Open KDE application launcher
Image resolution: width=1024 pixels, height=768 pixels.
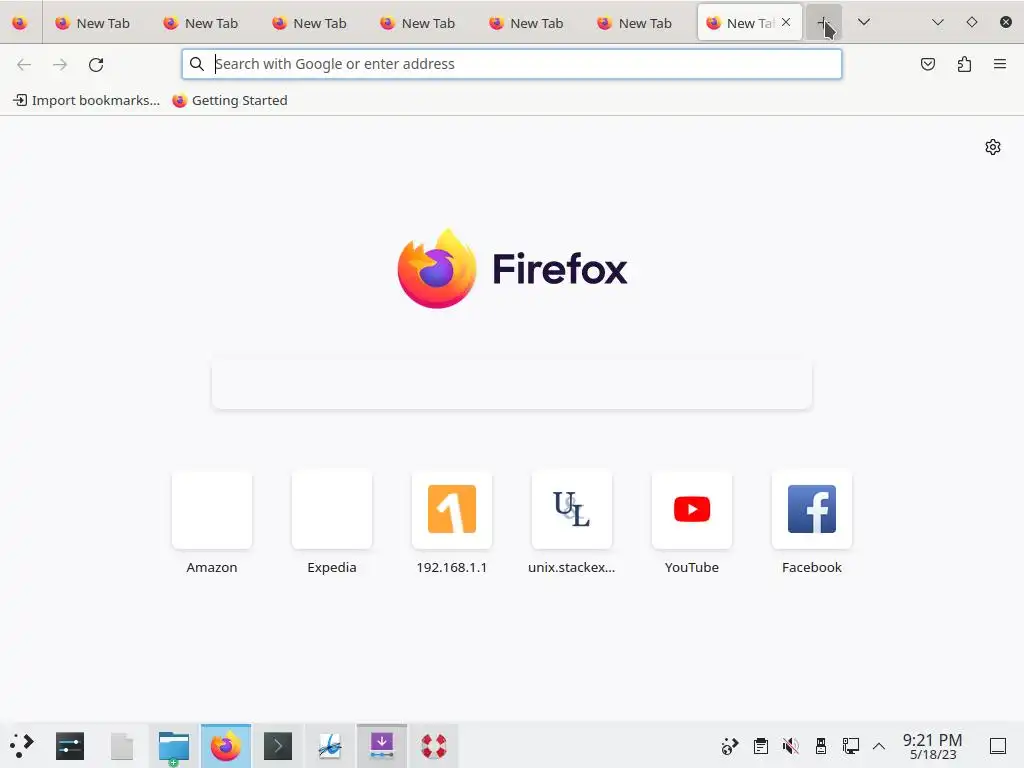coord(22,746)
